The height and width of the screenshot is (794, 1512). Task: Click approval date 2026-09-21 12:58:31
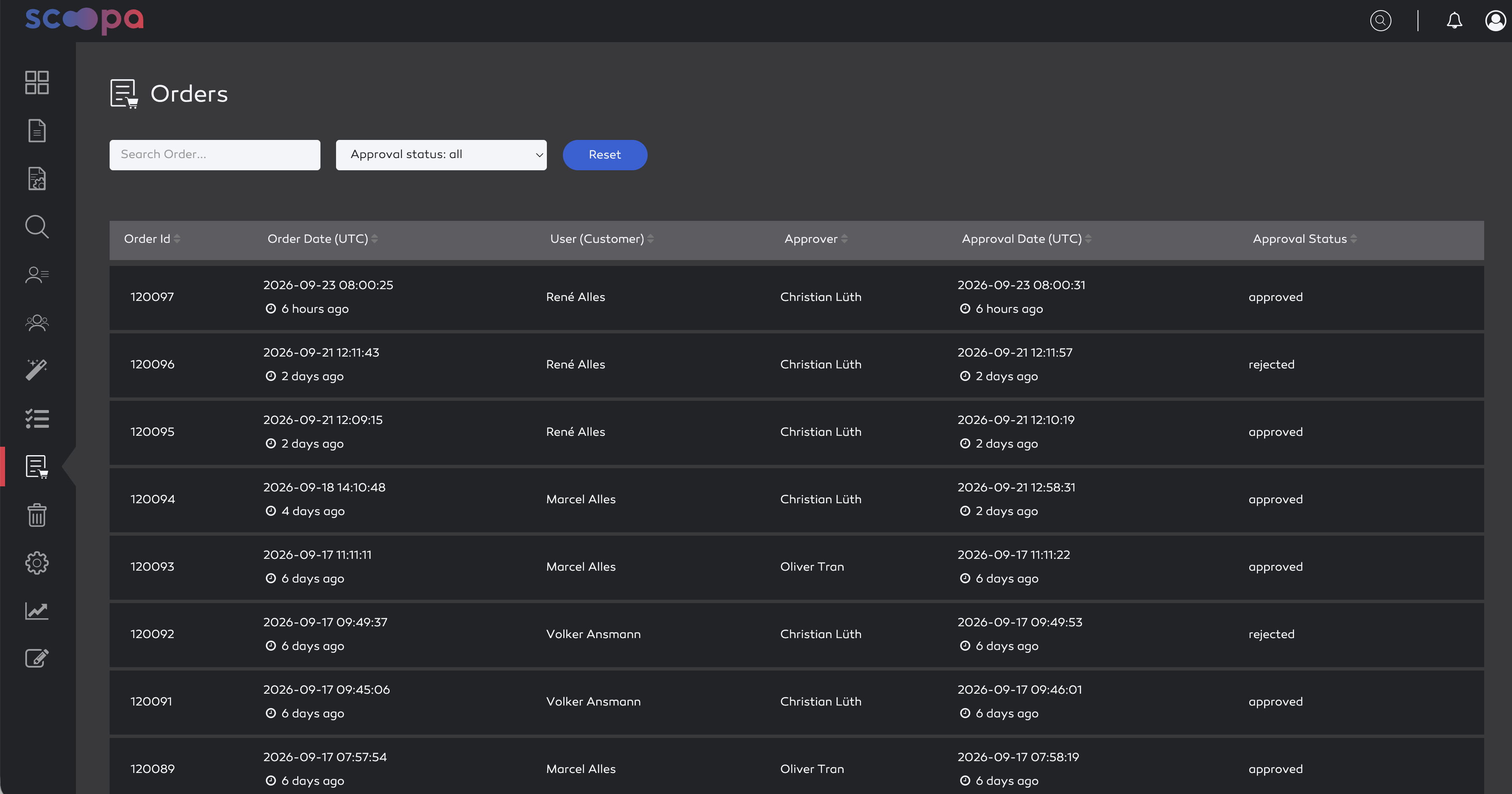pyautogui.click(x=1016, y=488)
